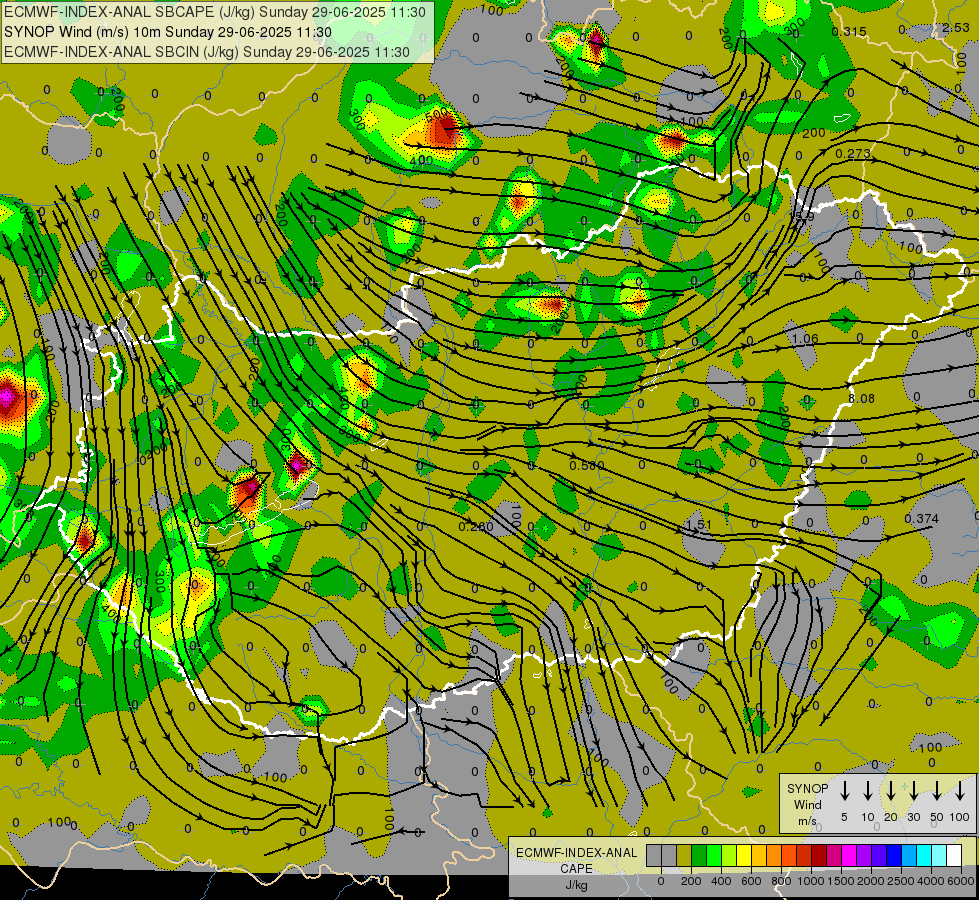Pick the violet-purple swatch left of 2000
Image resolution: width=979 pixels, height=900 pixels.
point(865,855)
